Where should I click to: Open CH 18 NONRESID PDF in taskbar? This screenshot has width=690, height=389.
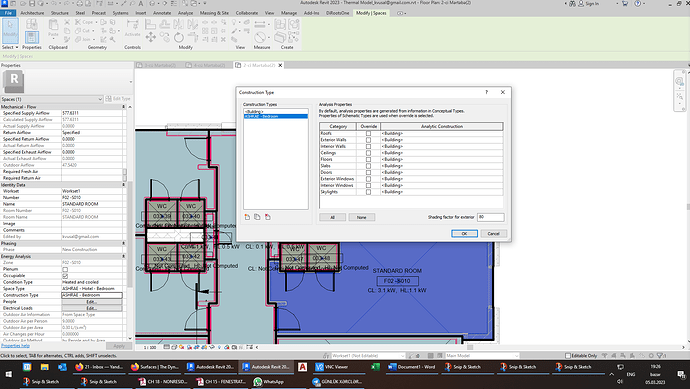(x=164, y=382)
